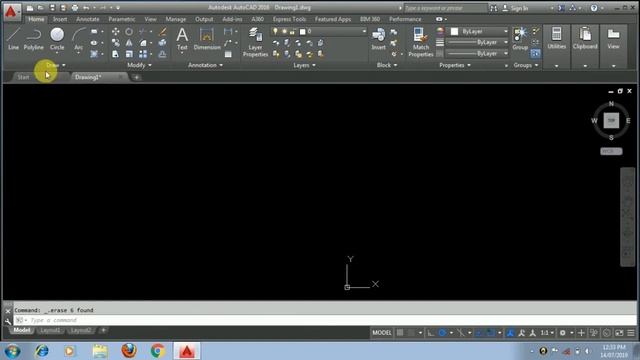Switch to the Layout1 tab

pos(51,330)
